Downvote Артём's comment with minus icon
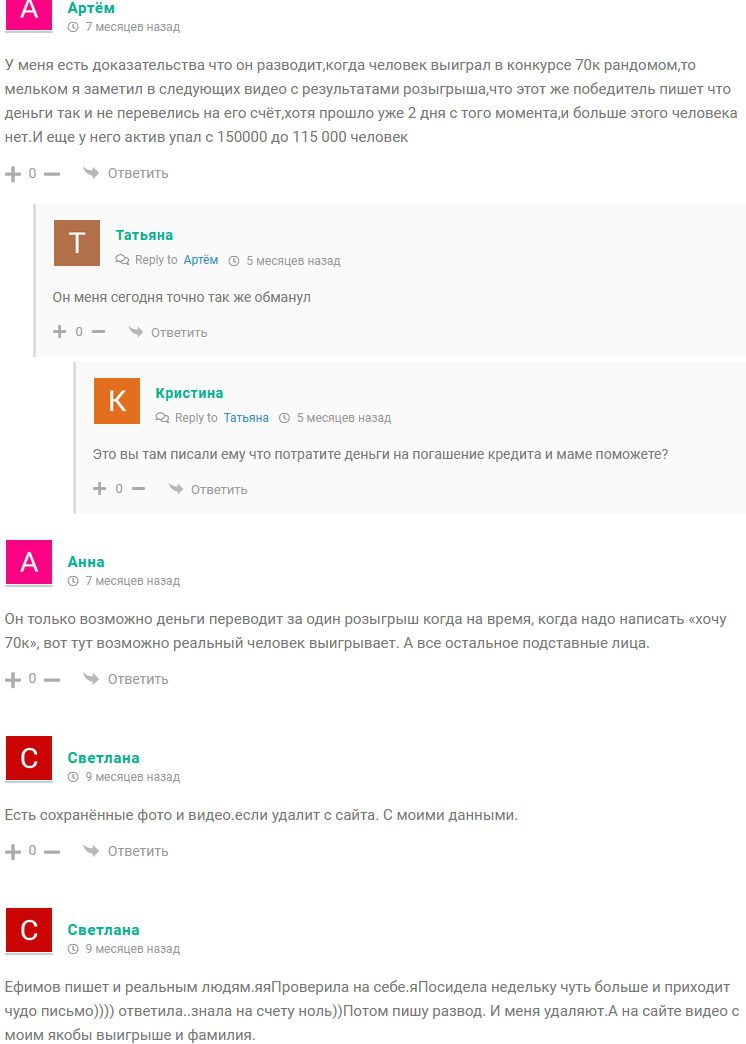Screen dimensions: 746x1044 pyautogui.click(x=52, y=174)
